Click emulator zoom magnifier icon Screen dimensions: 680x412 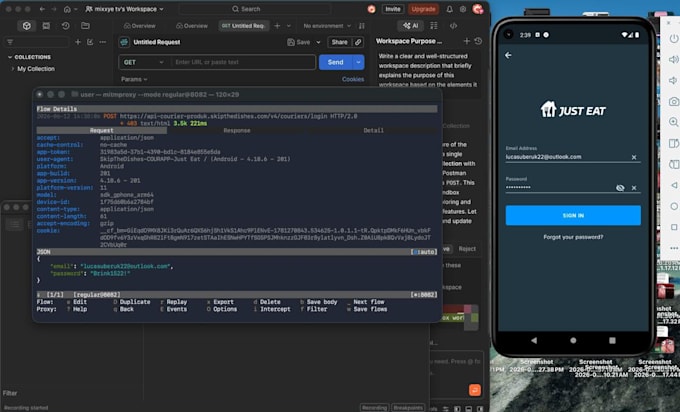coord(673,122)
